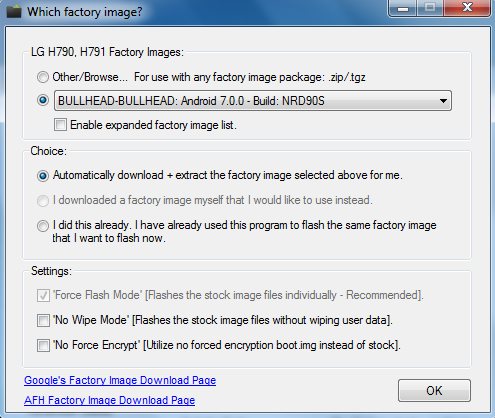Click the toolkit app icon in title bar
Viewport: 495px width, 418px height.
click(14, 11)
